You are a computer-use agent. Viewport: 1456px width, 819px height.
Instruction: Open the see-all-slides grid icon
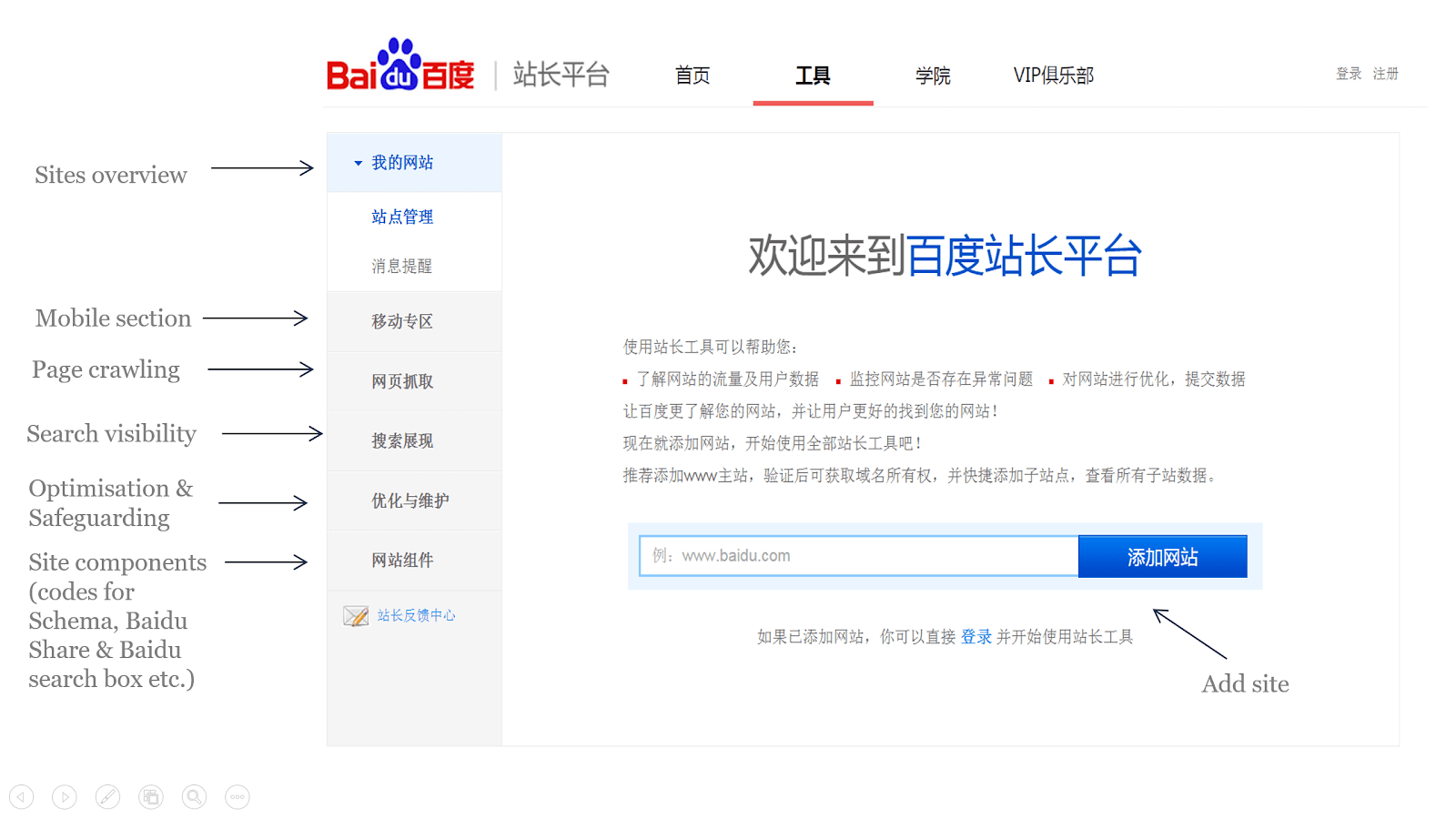[151, 797]
